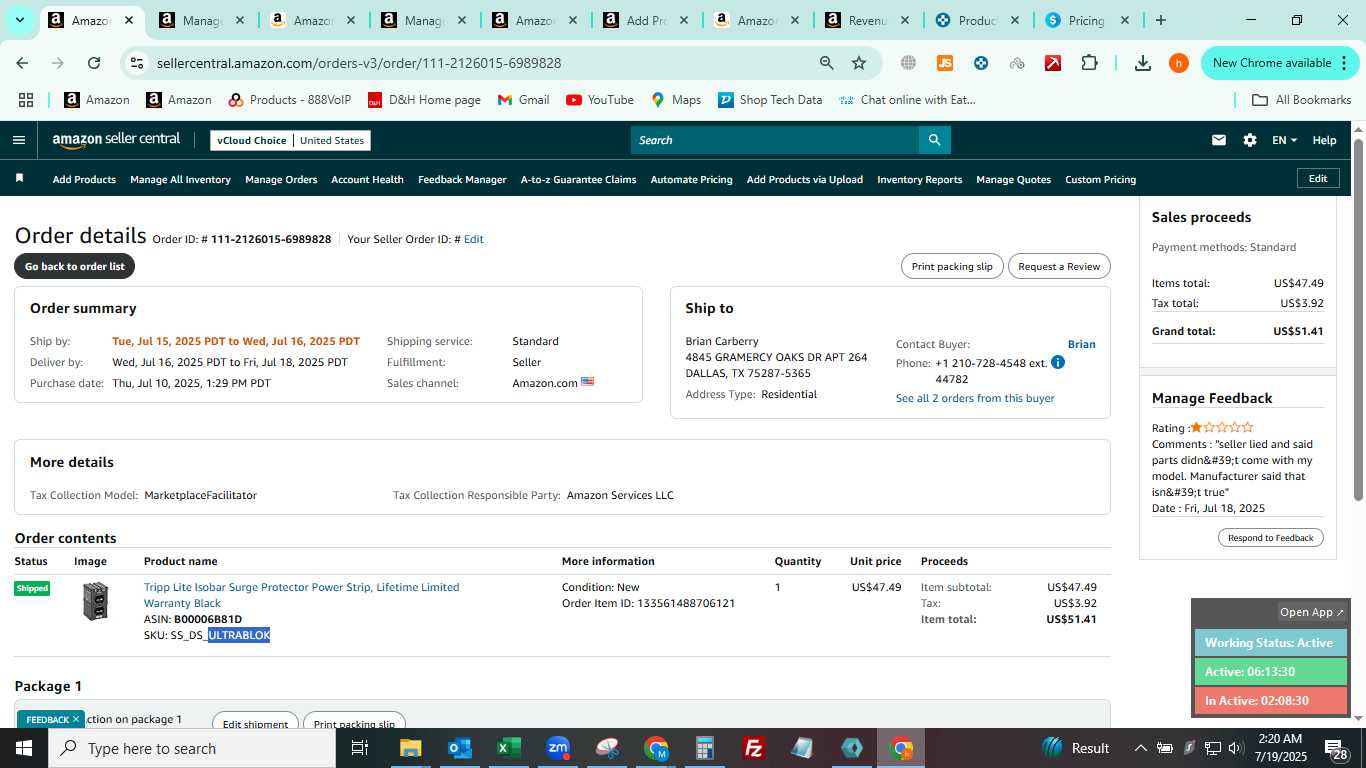Click Respond to Feedback button

1270,537
